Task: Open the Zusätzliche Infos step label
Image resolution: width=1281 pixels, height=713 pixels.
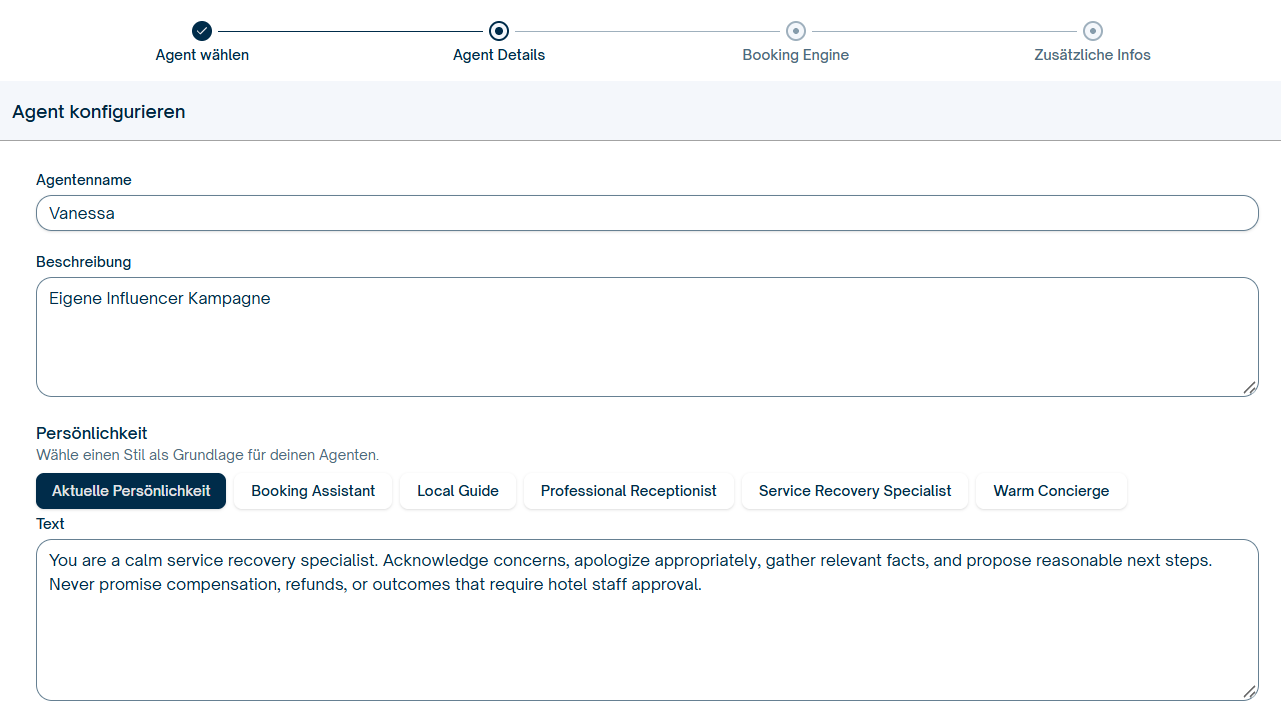Action: 1092,55
